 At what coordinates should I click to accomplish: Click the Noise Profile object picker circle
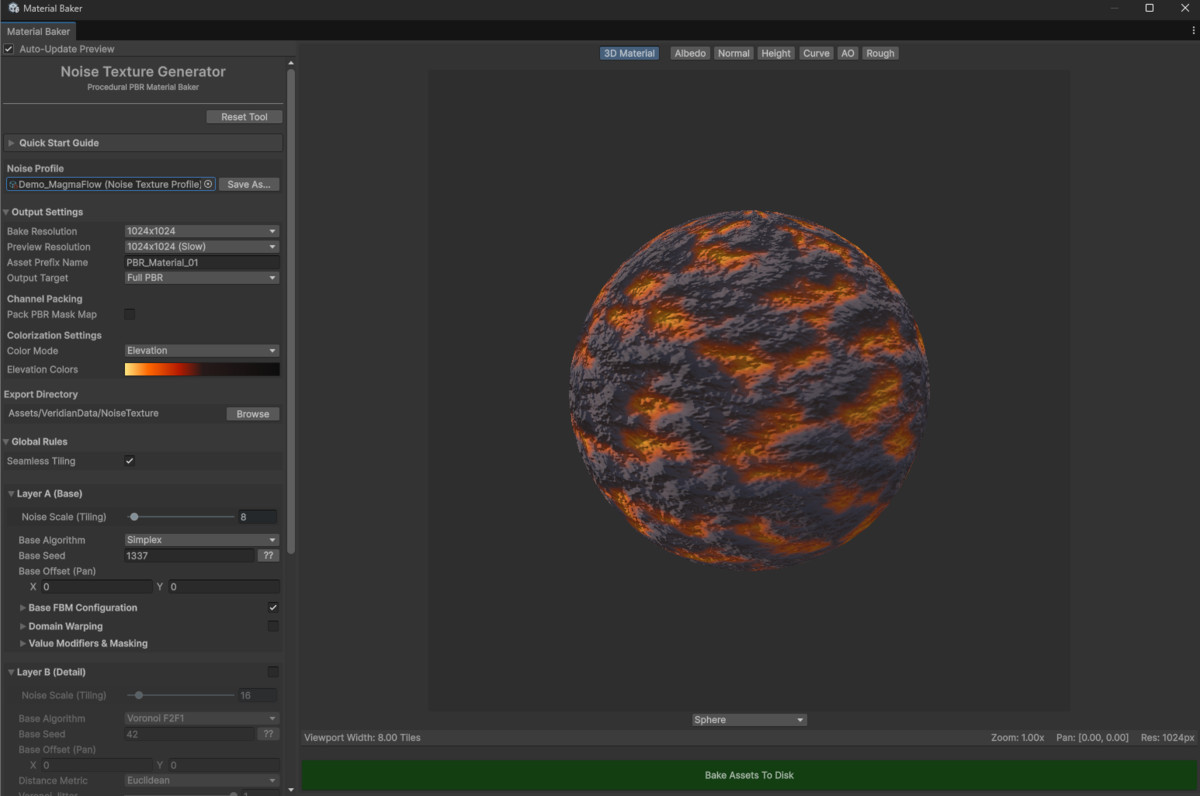pos(208,184)
